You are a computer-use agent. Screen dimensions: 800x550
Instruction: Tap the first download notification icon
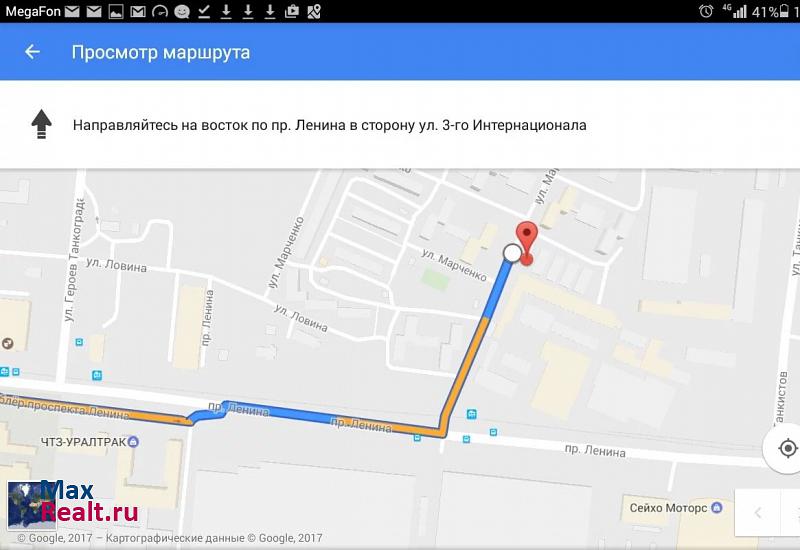[226, 11]
